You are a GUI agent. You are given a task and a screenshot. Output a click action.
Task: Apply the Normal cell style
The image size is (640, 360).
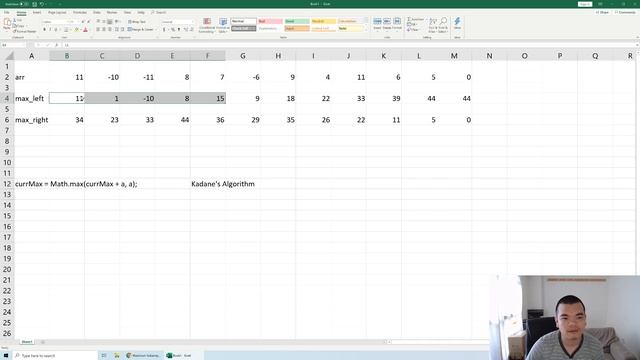[244, 21]
